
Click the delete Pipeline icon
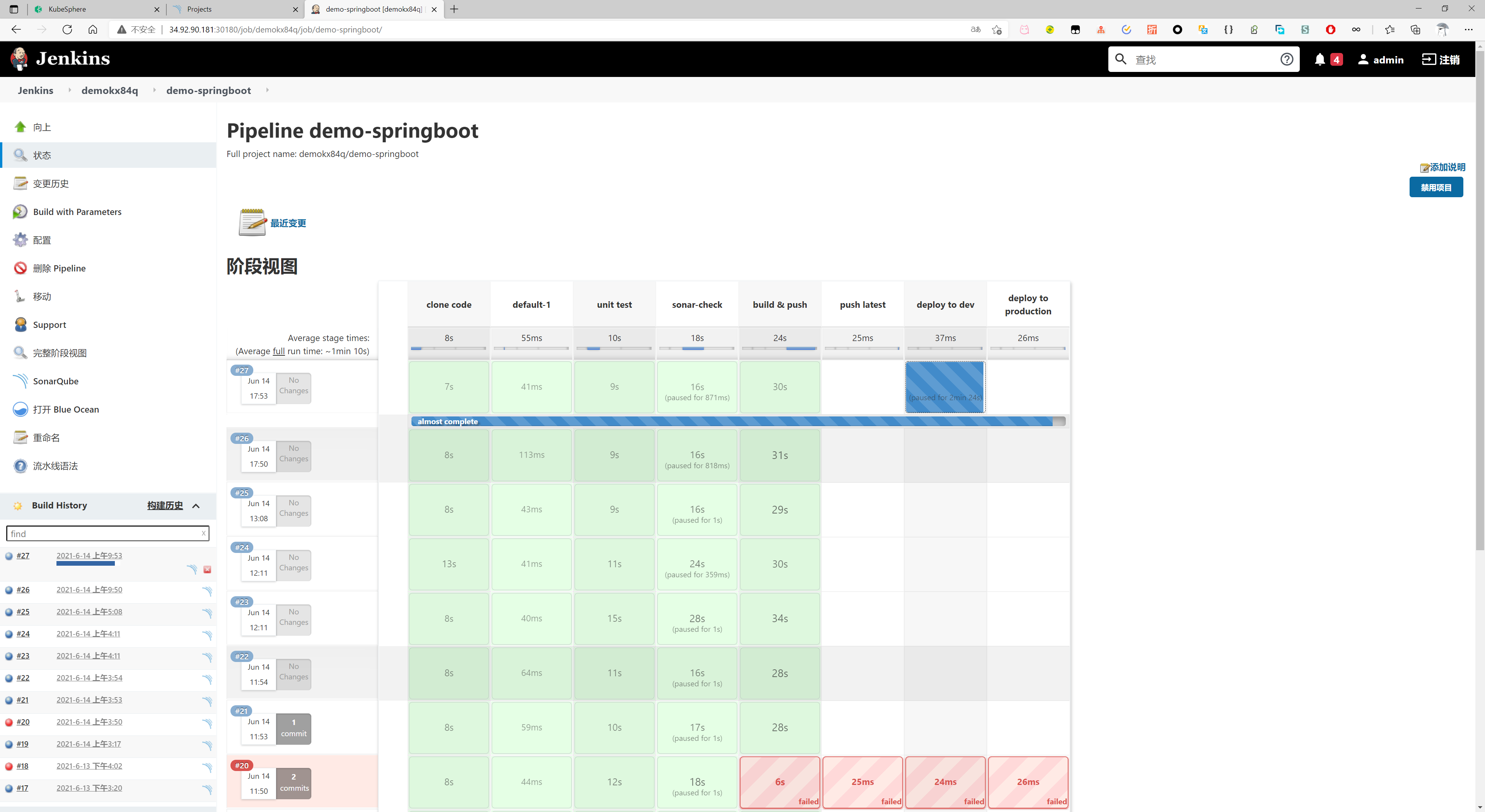(20, 268)
